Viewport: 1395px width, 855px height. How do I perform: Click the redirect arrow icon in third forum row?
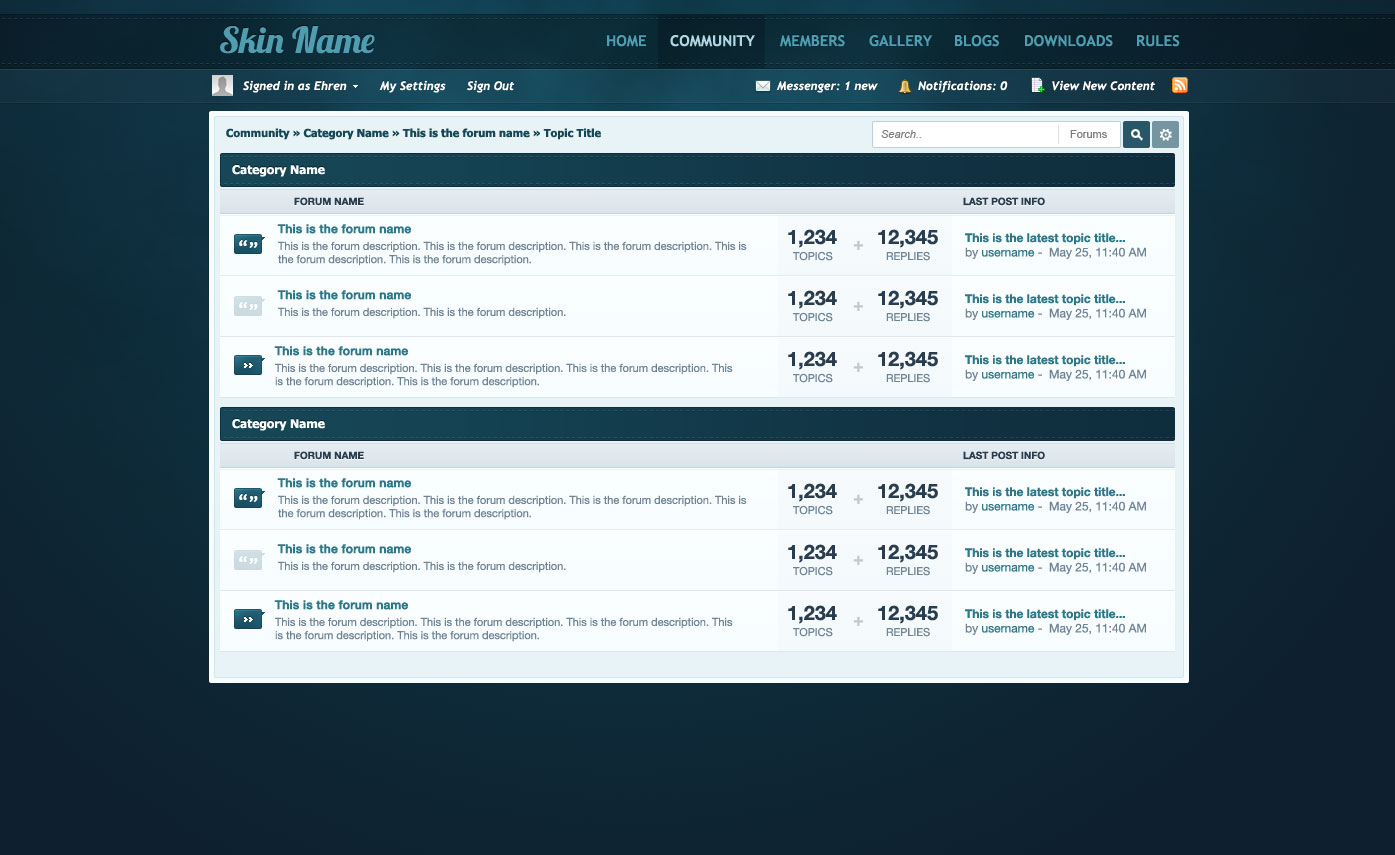pyautogui.click(x=248, y=366)
